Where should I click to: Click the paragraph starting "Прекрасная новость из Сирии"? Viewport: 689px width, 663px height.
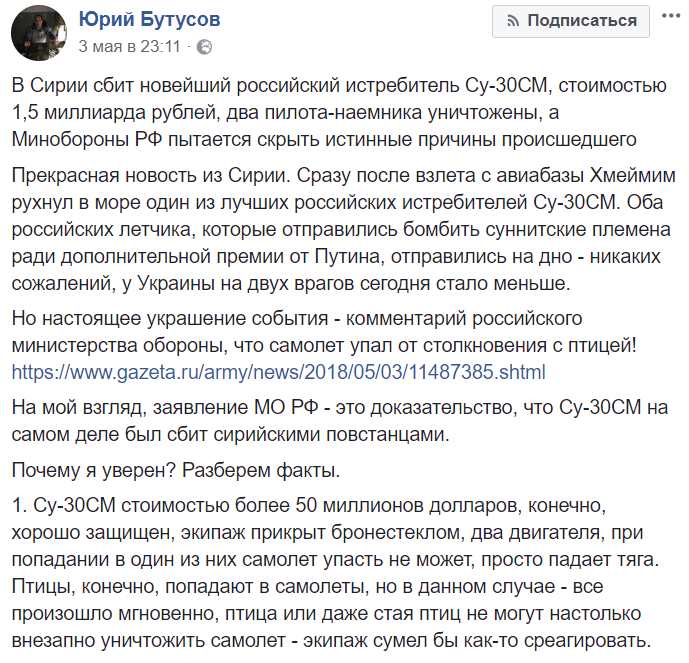coord(343,229)
